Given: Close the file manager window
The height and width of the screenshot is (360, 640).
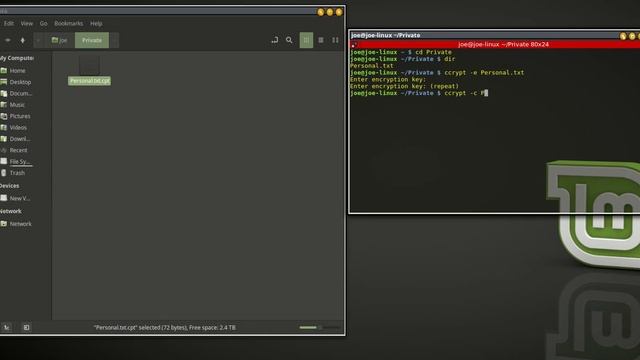Looking at the screenshot, I should (339, 12).
